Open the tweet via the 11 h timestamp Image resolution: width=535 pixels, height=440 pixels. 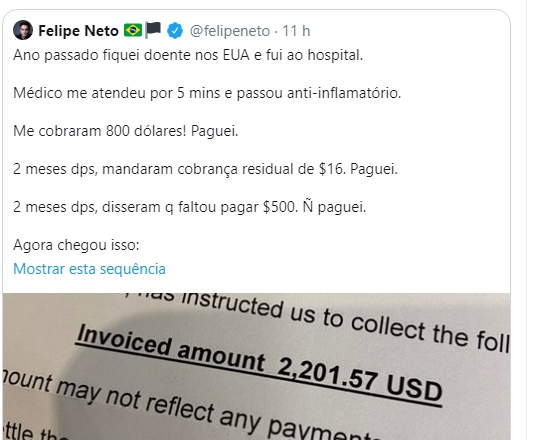[x=296, y=31]
